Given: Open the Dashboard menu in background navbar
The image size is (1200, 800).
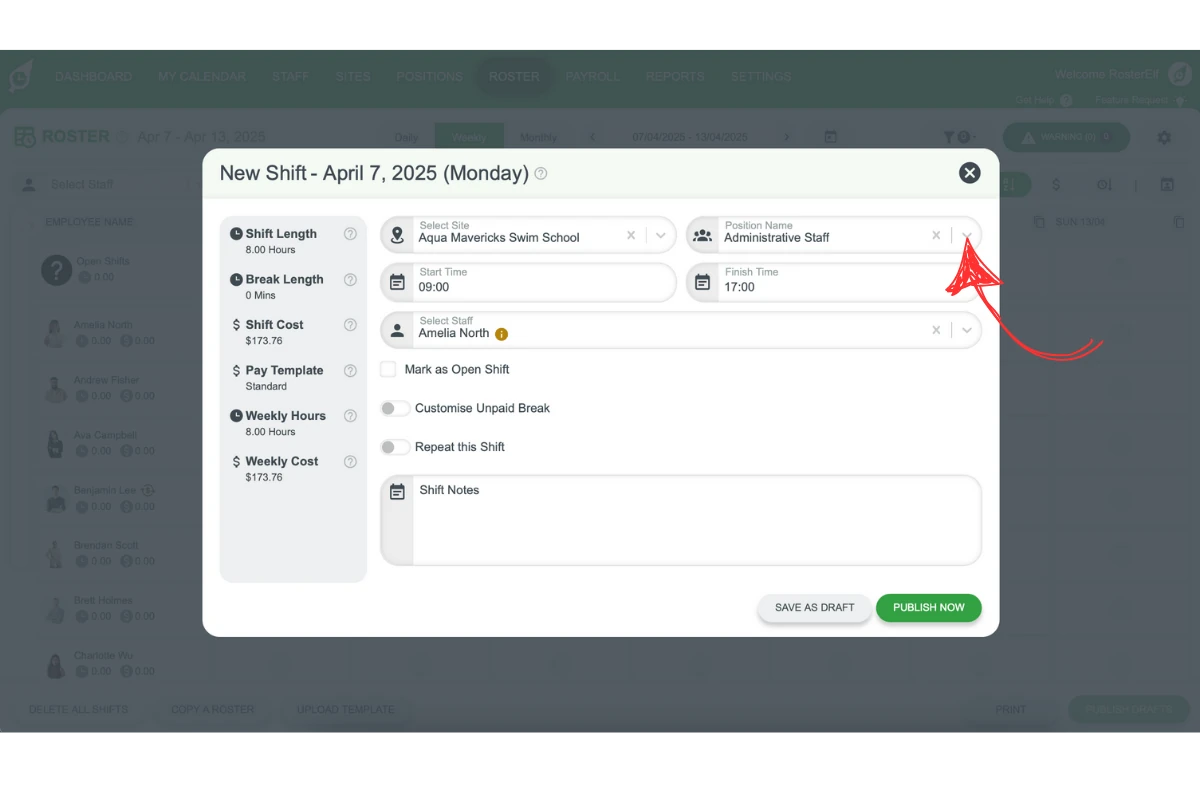Looking at the screenshot, I should [x=93, y=77].
